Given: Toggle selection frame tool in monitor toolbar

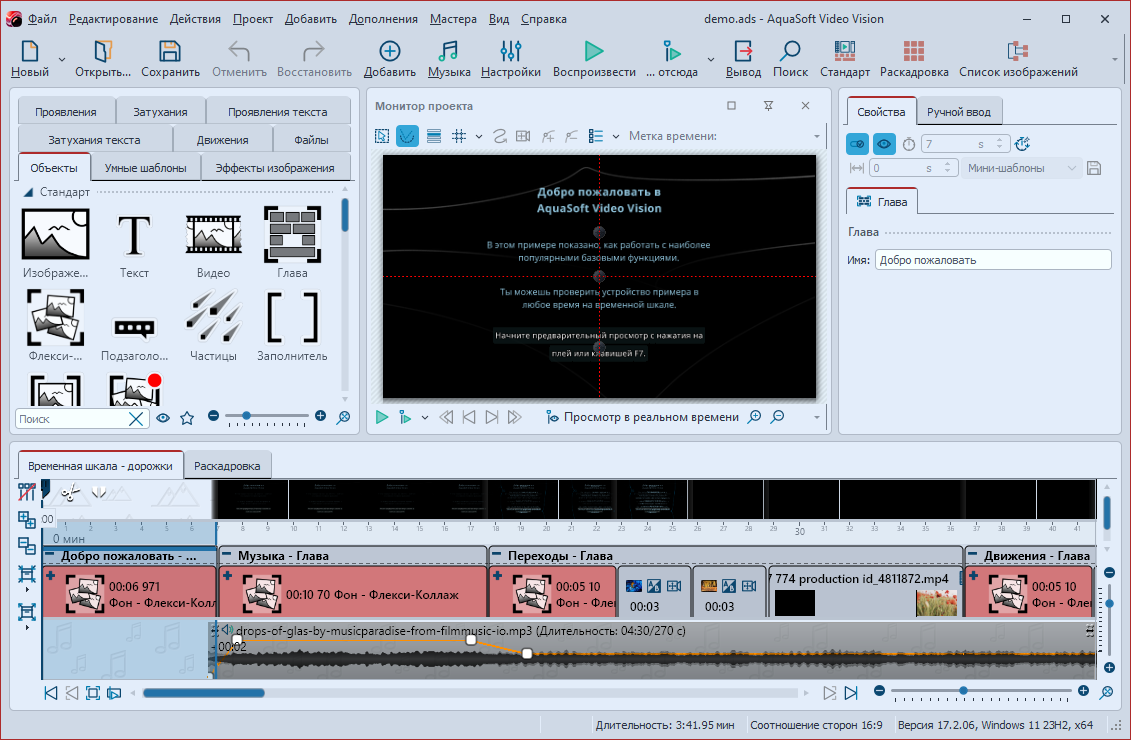Looking at the screenshot, I should tap(382, 136).
